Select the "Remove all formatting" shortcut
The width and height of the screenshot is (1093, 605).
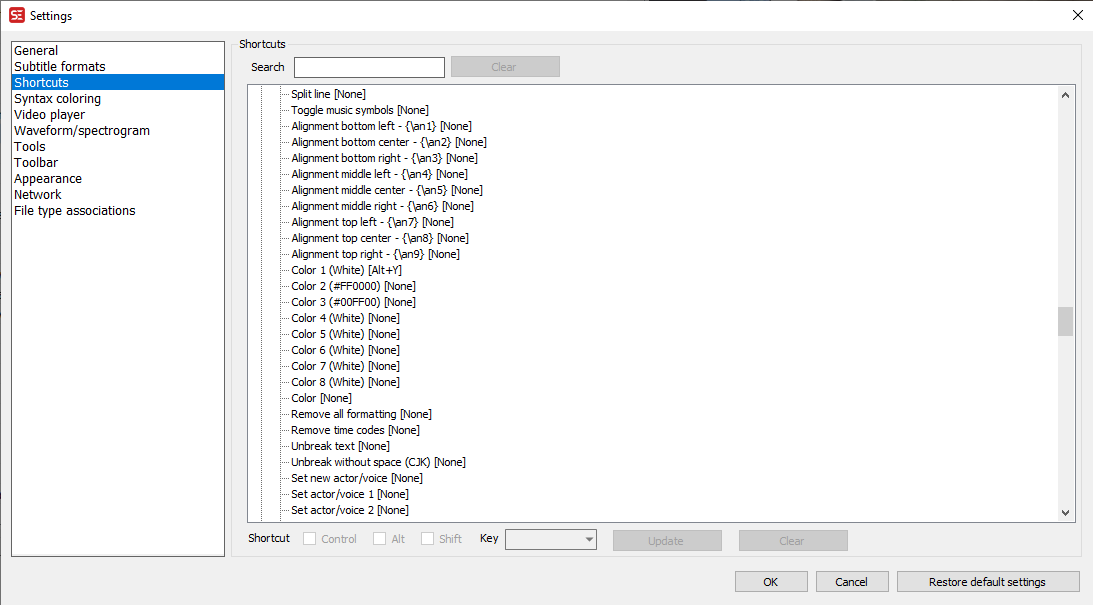pos(360,413)
